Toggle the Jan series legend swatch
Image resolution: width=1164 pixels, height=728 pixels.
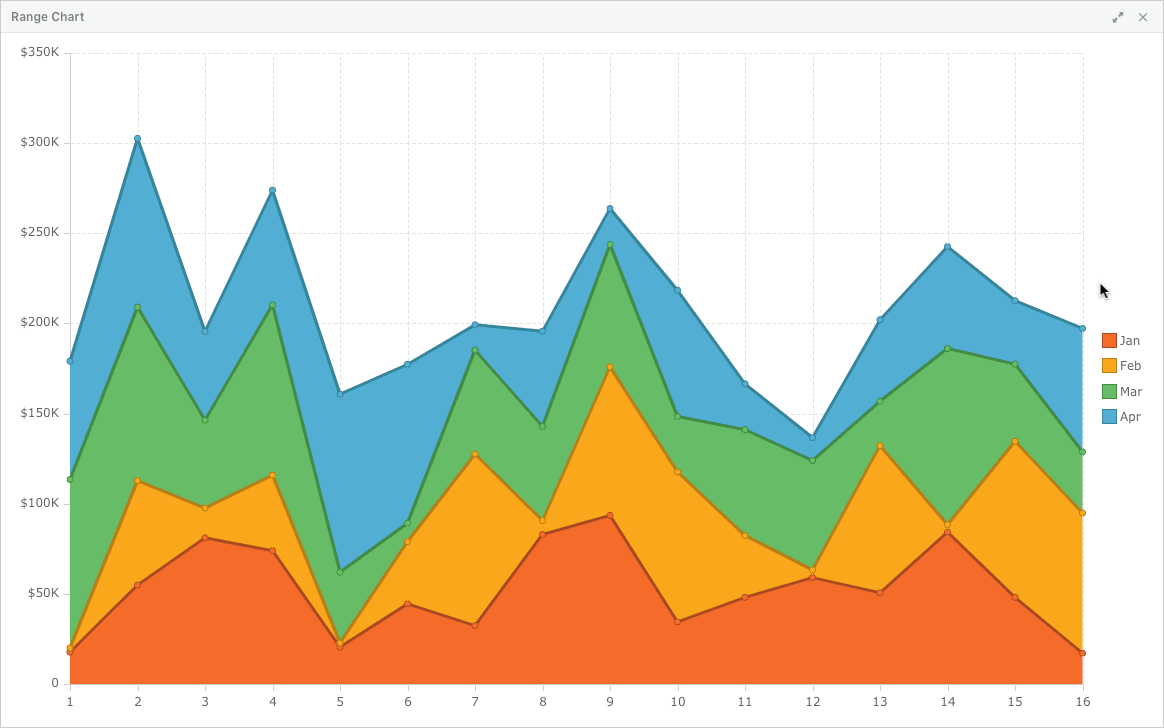click(1109, 341)
